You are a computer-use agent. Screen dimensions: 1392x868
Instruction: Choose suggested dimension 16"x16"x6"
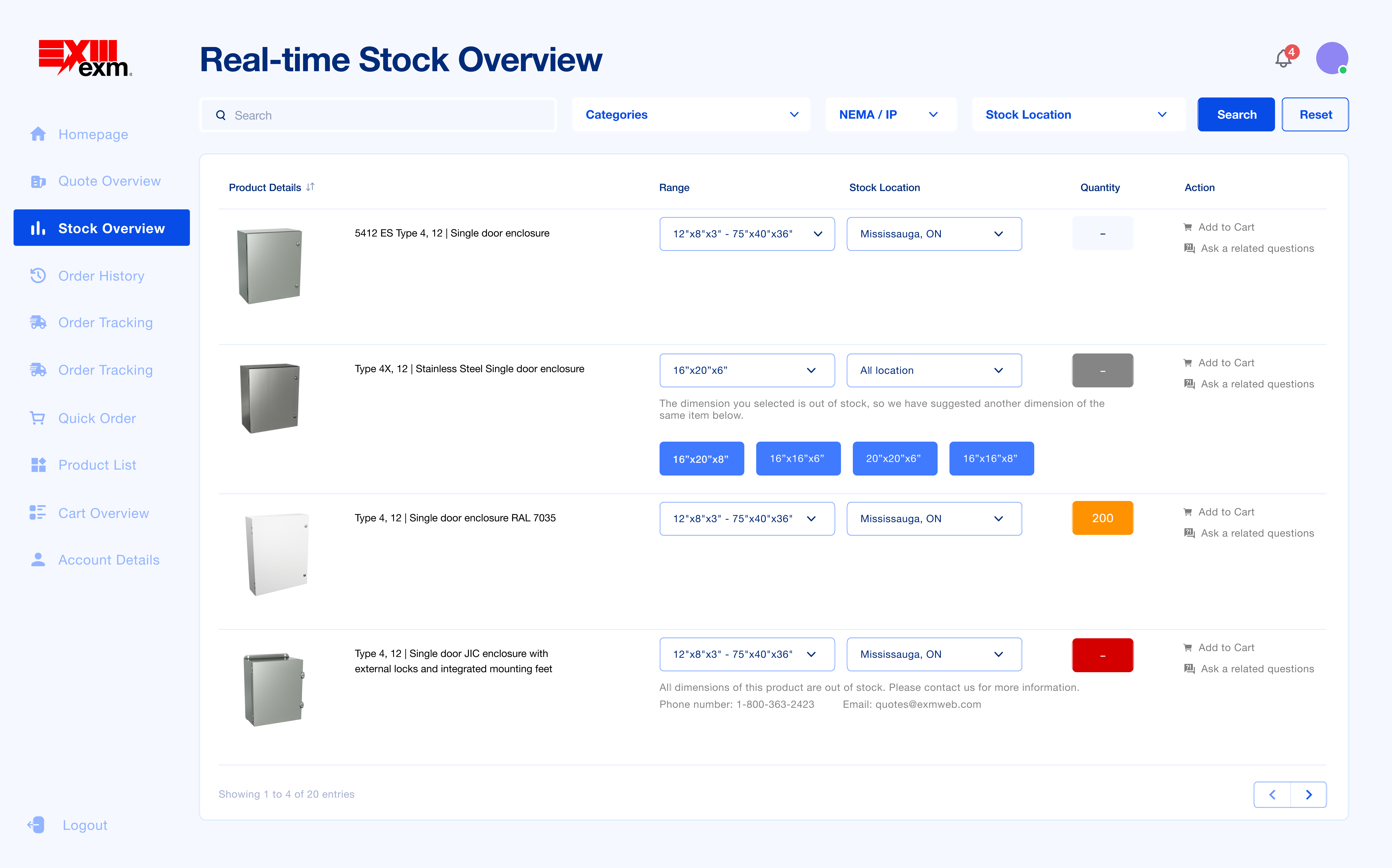pyautogui.click(x=798, y=459)
